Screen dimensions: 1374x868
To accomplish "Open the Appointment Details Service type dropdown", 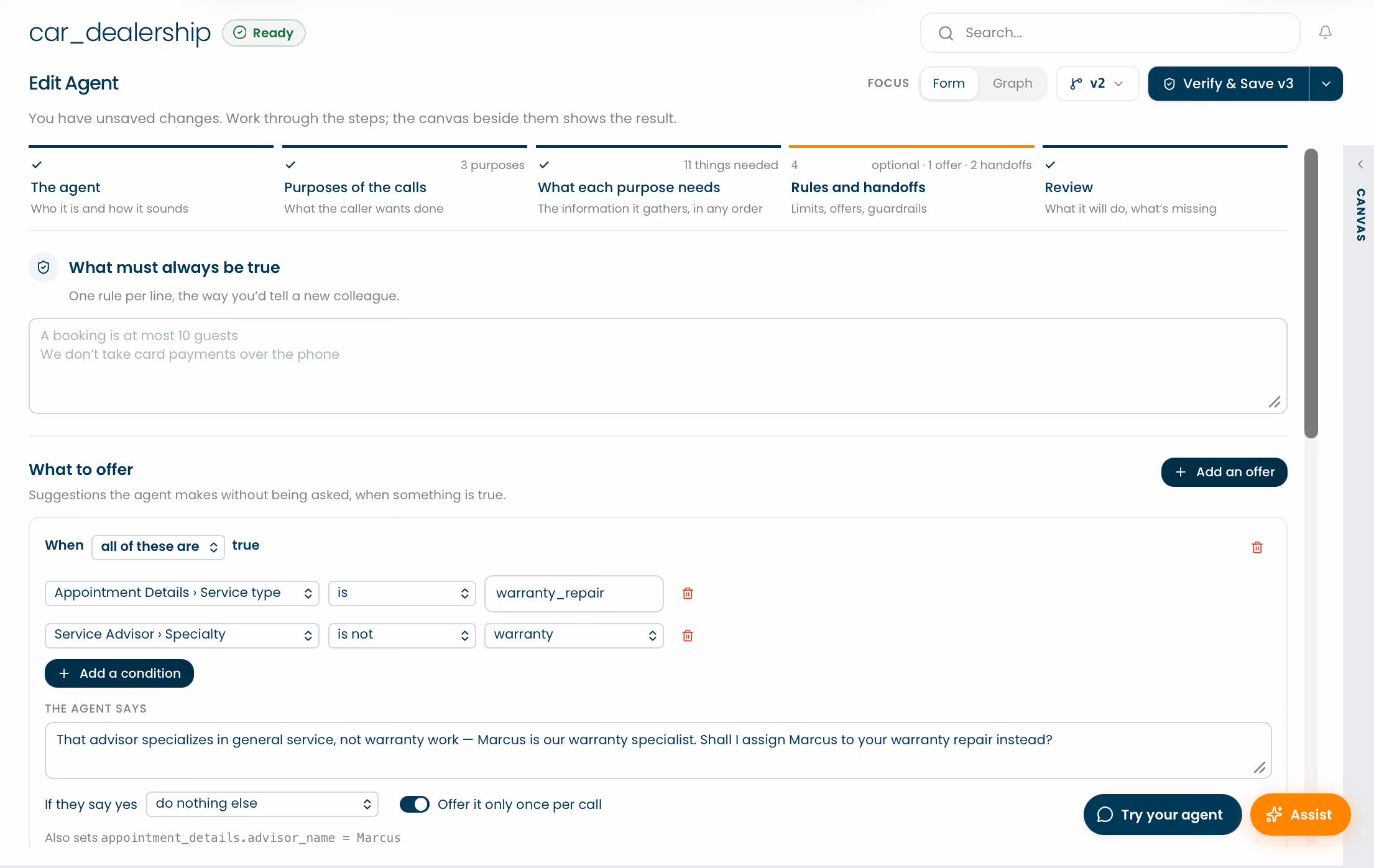I will [x=182, y=593].
